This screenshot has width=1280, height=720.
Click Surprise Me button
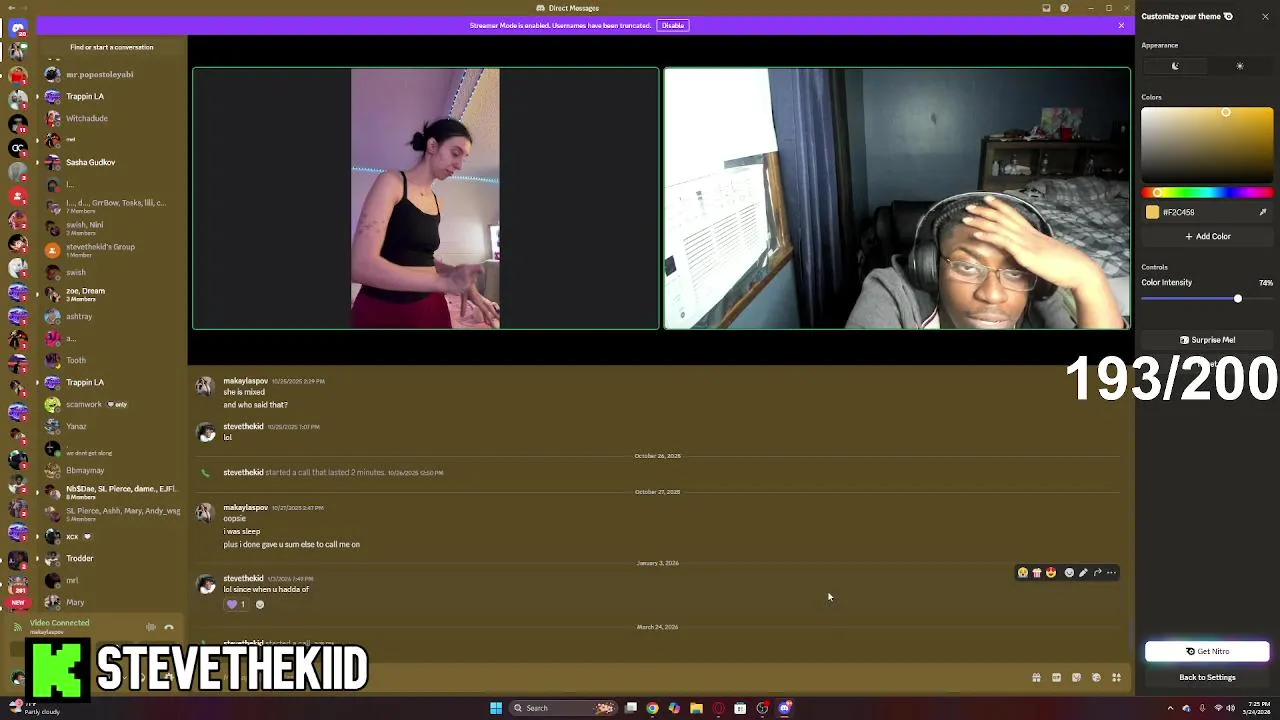tap(1207, 340)
